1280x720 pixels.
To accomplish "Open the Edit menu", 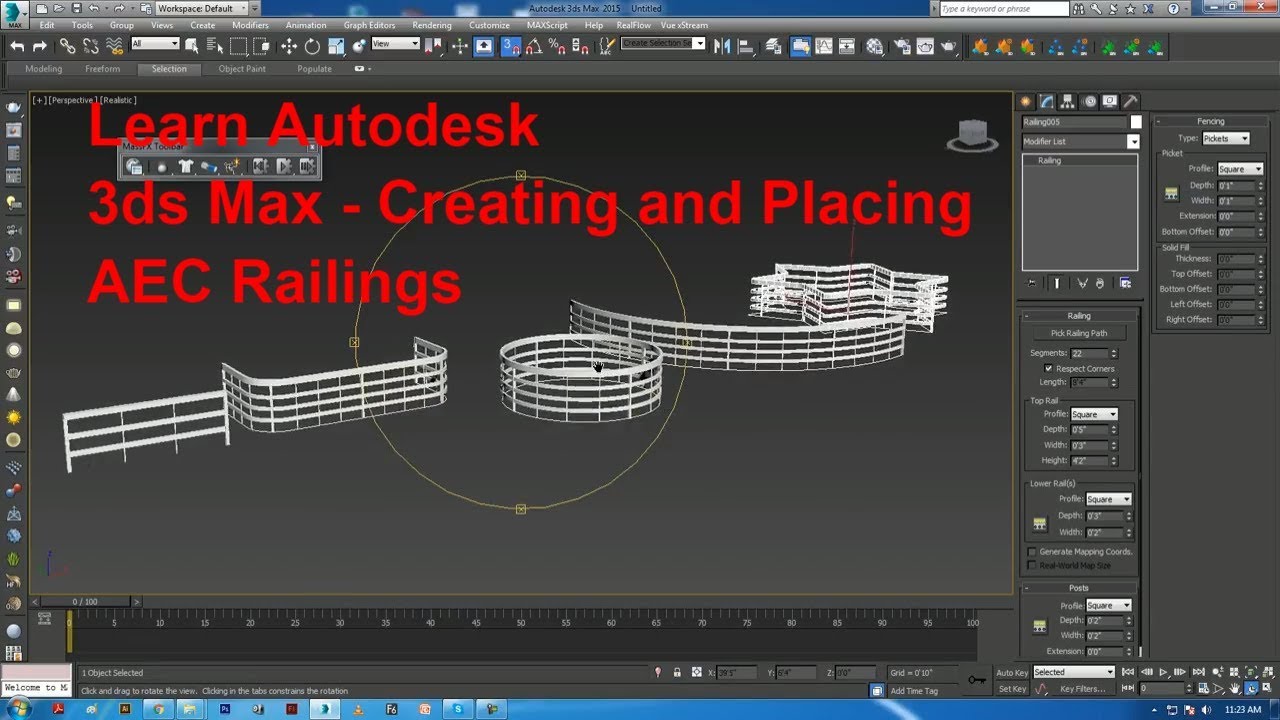I will point(47,25).
